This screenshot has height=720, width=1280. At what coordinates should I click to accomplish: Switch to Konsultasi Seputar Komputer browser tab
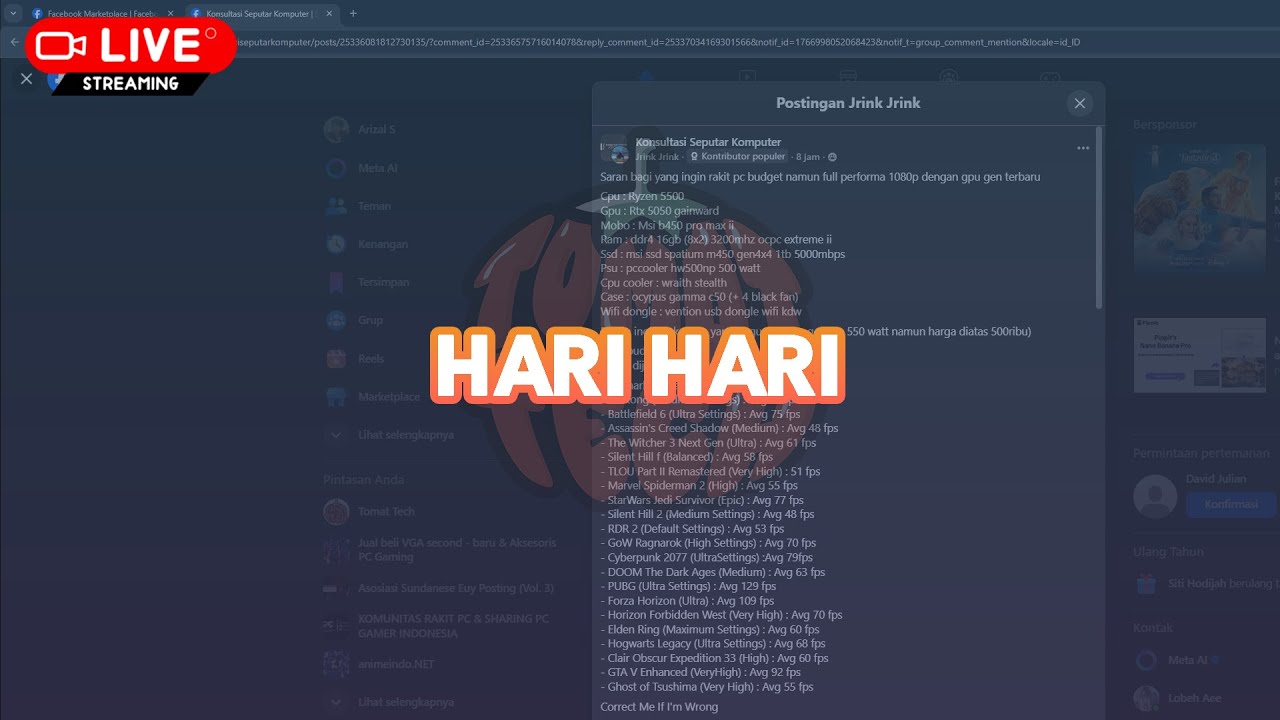pos(260,14)
